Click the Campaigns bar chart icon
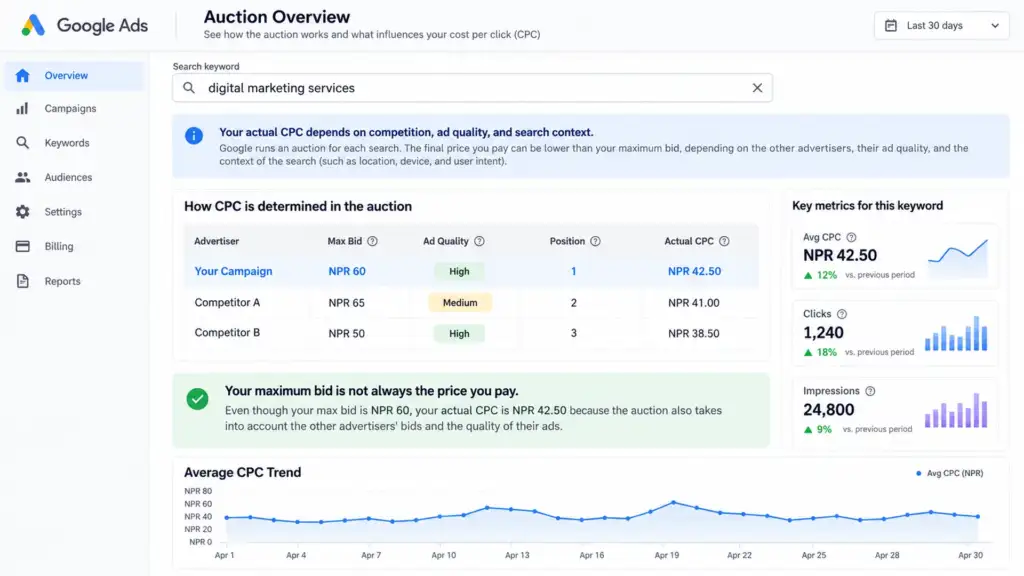The width and height of the screenshot is (1024, 576). (23, 108)
